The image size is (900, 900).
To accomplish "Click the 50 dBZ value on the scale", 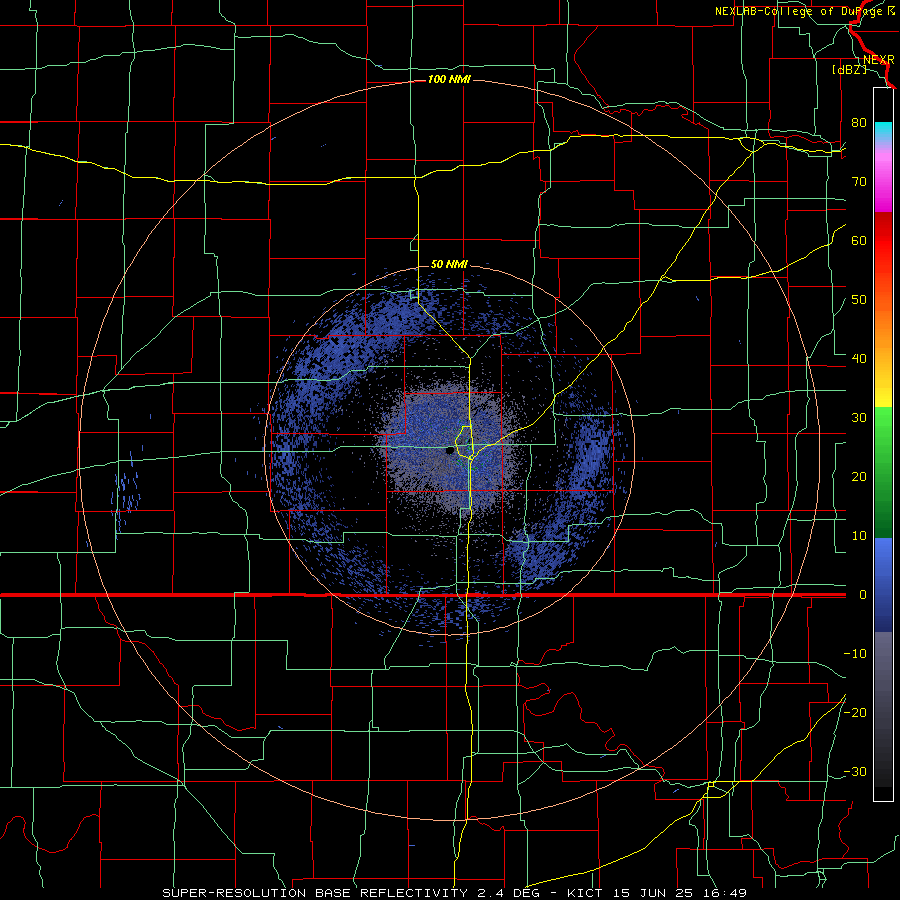I will (859, 300).
